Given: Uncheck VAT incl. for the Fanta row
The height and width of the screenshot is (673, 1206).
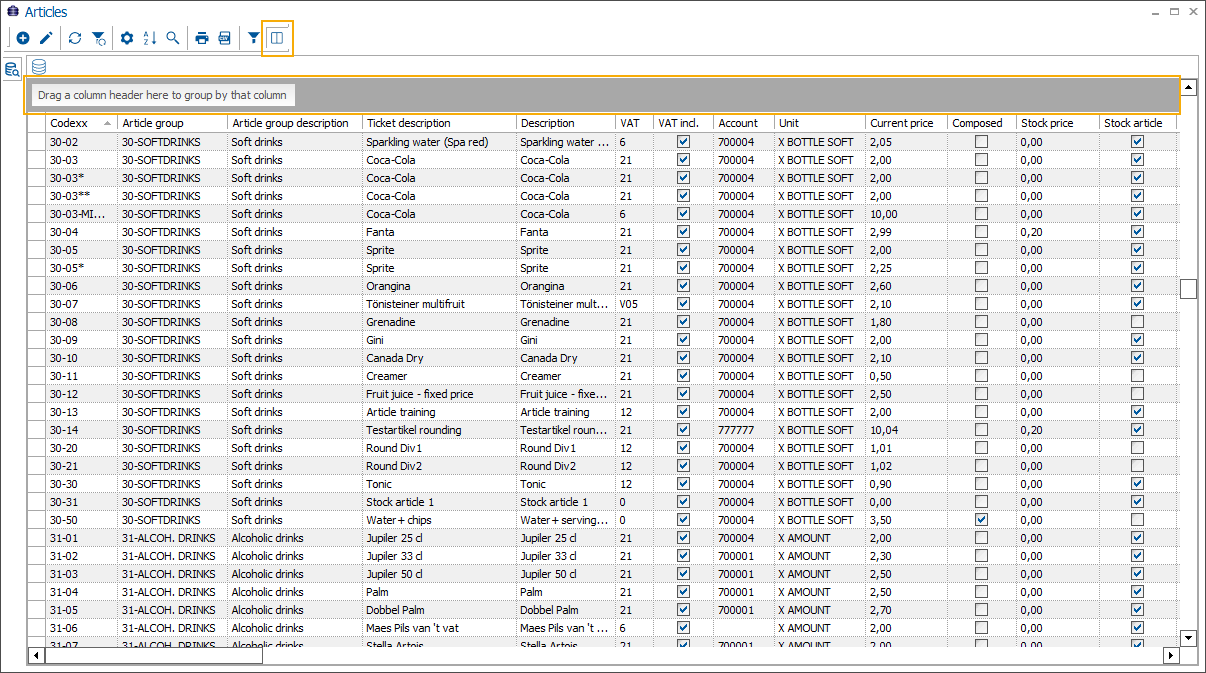Looking at the screenshot, I should click(x=683, y=232).
